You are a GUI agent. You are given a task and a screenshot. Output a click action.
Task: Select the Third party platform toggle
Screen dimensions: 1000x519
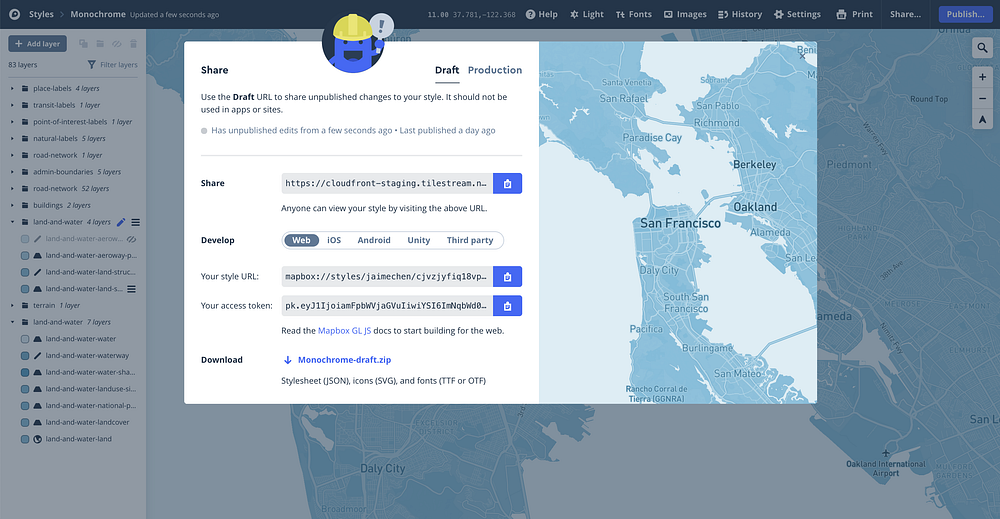pyautogui.click(x=470, y=240)
